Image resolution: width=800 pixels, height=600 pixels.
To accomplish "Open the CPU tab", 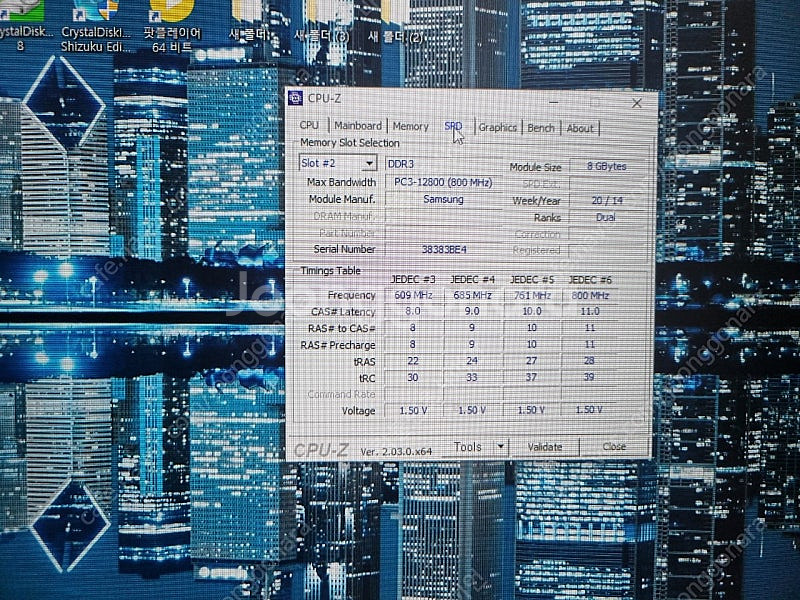I will click(309, 125).
